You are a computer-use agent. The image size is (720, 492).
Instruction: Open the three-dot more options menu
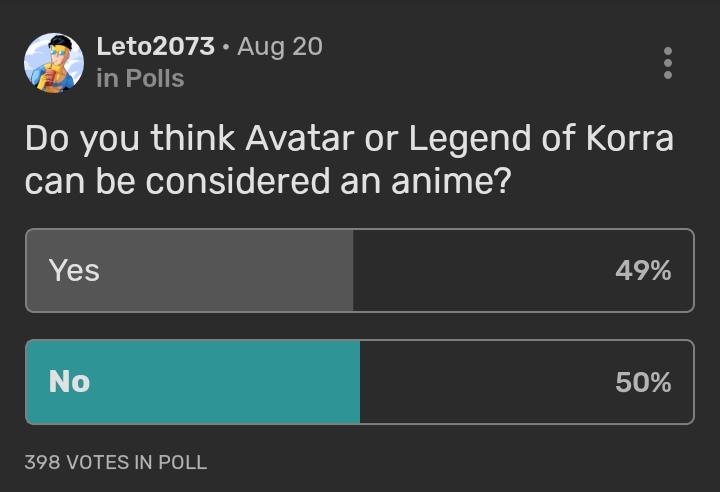(667, 62)
